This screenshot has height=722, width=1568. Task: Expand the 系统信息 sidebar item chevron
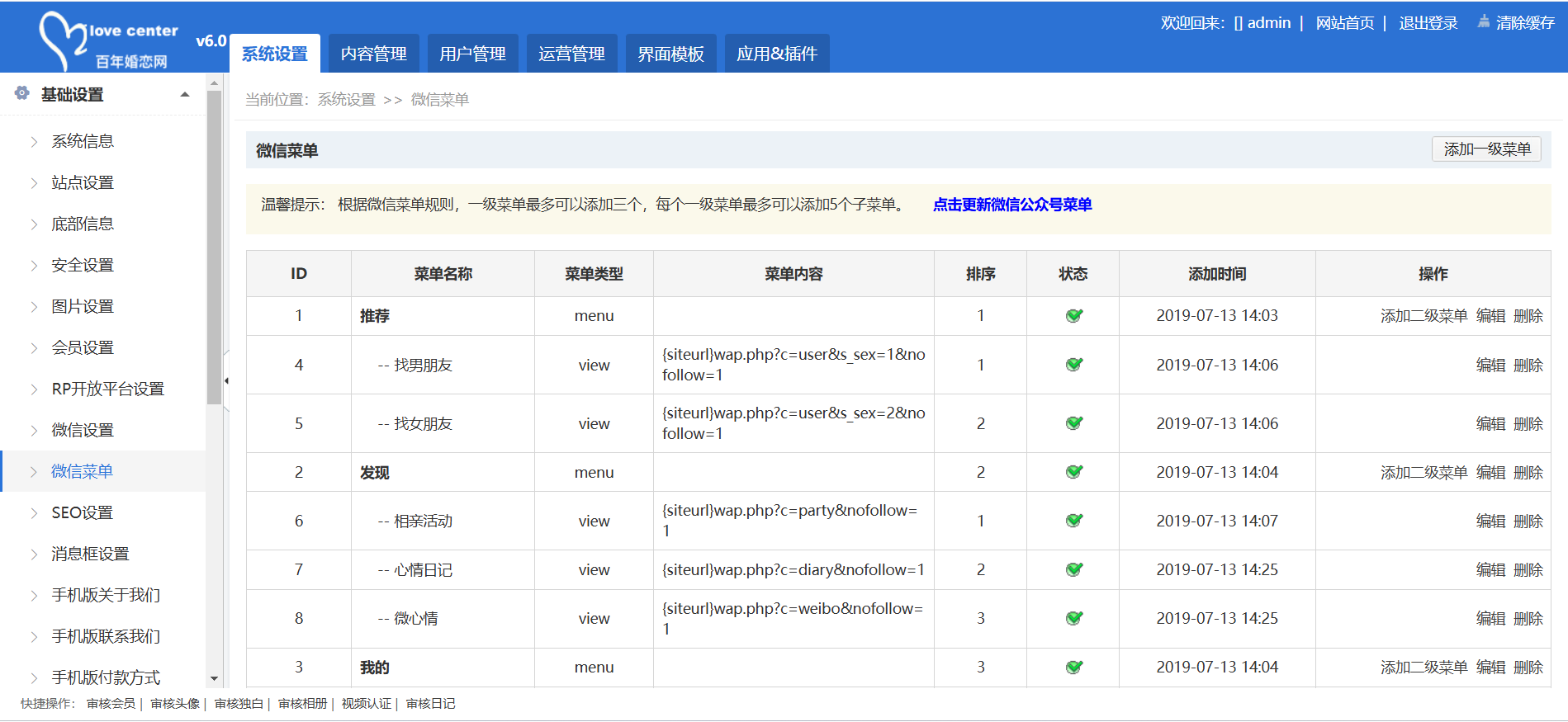[x=34, y=142]
